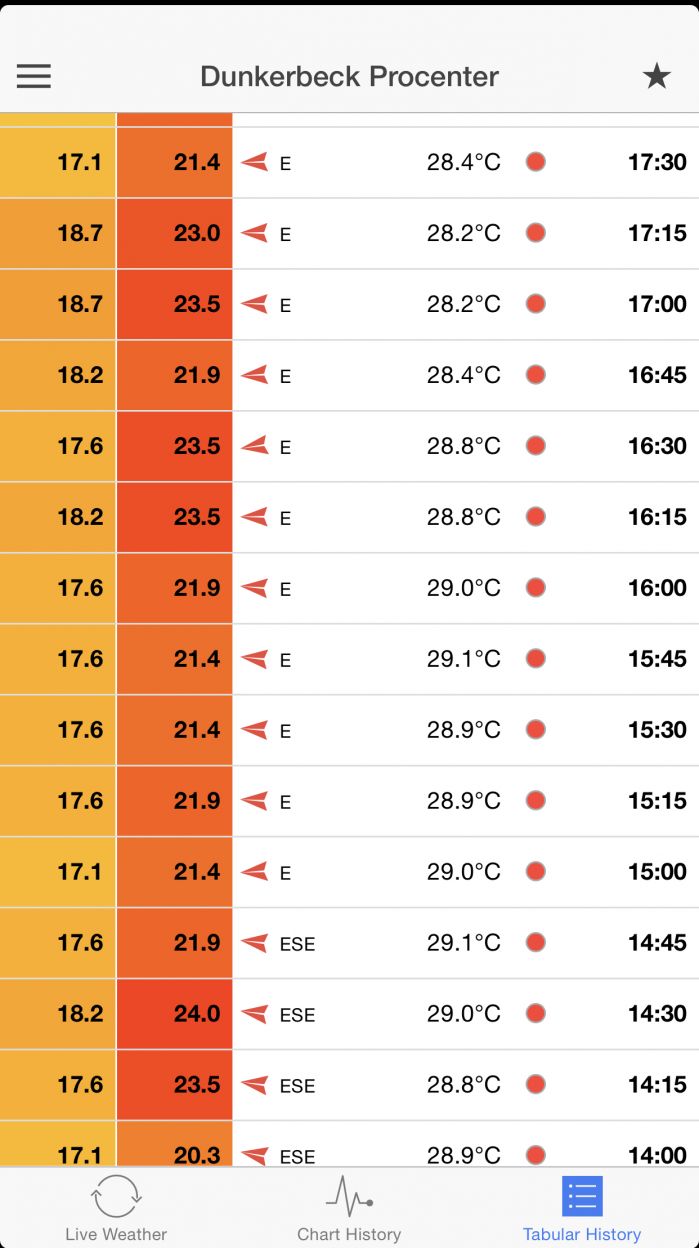Viewport: 699px width, 1248px height.
Task: Select the 17:15 time entry
Action: 657,233
